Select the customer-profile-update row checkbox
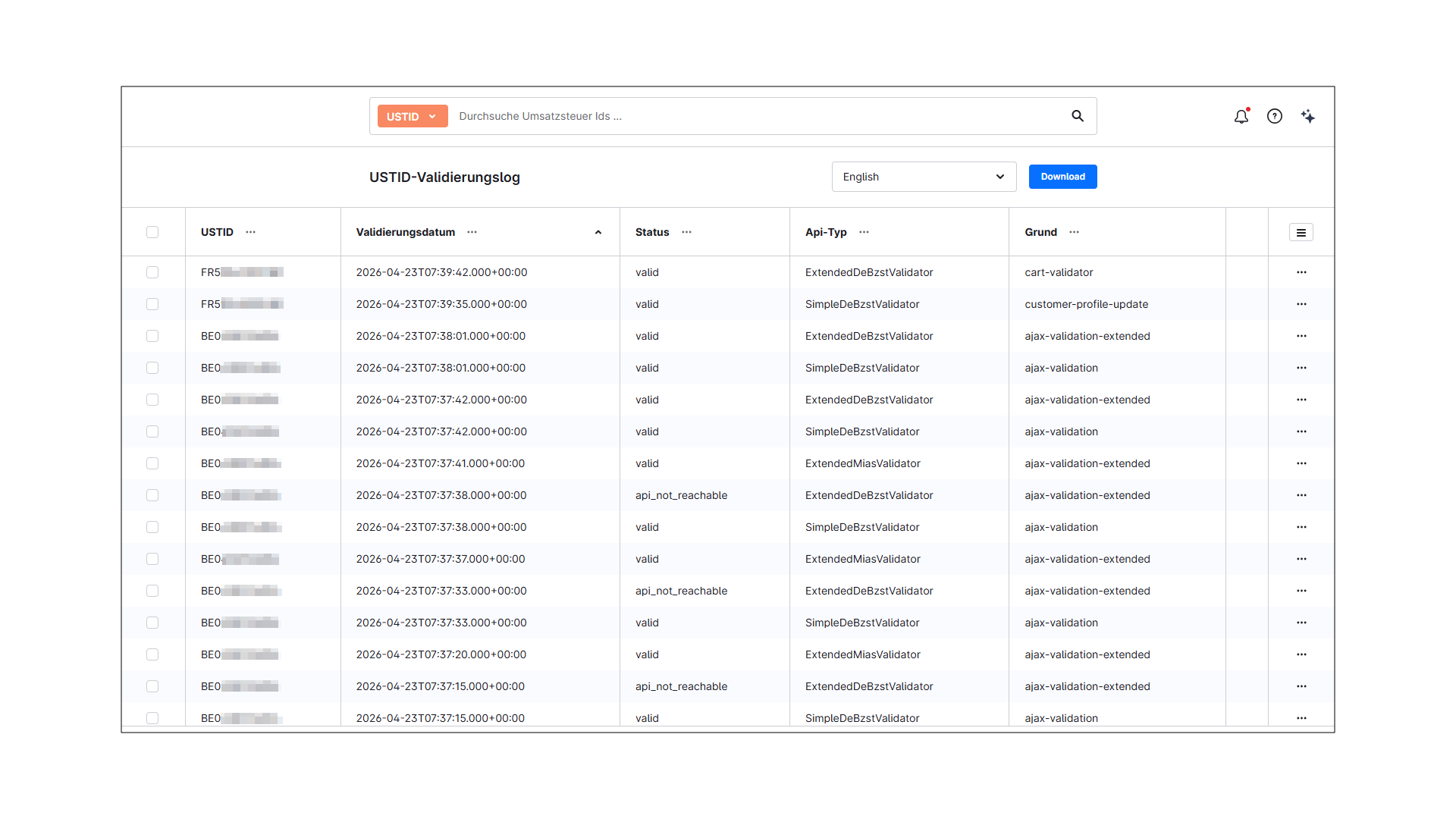This screenshot has width=1456, height=819. click(x=152, y=304)
